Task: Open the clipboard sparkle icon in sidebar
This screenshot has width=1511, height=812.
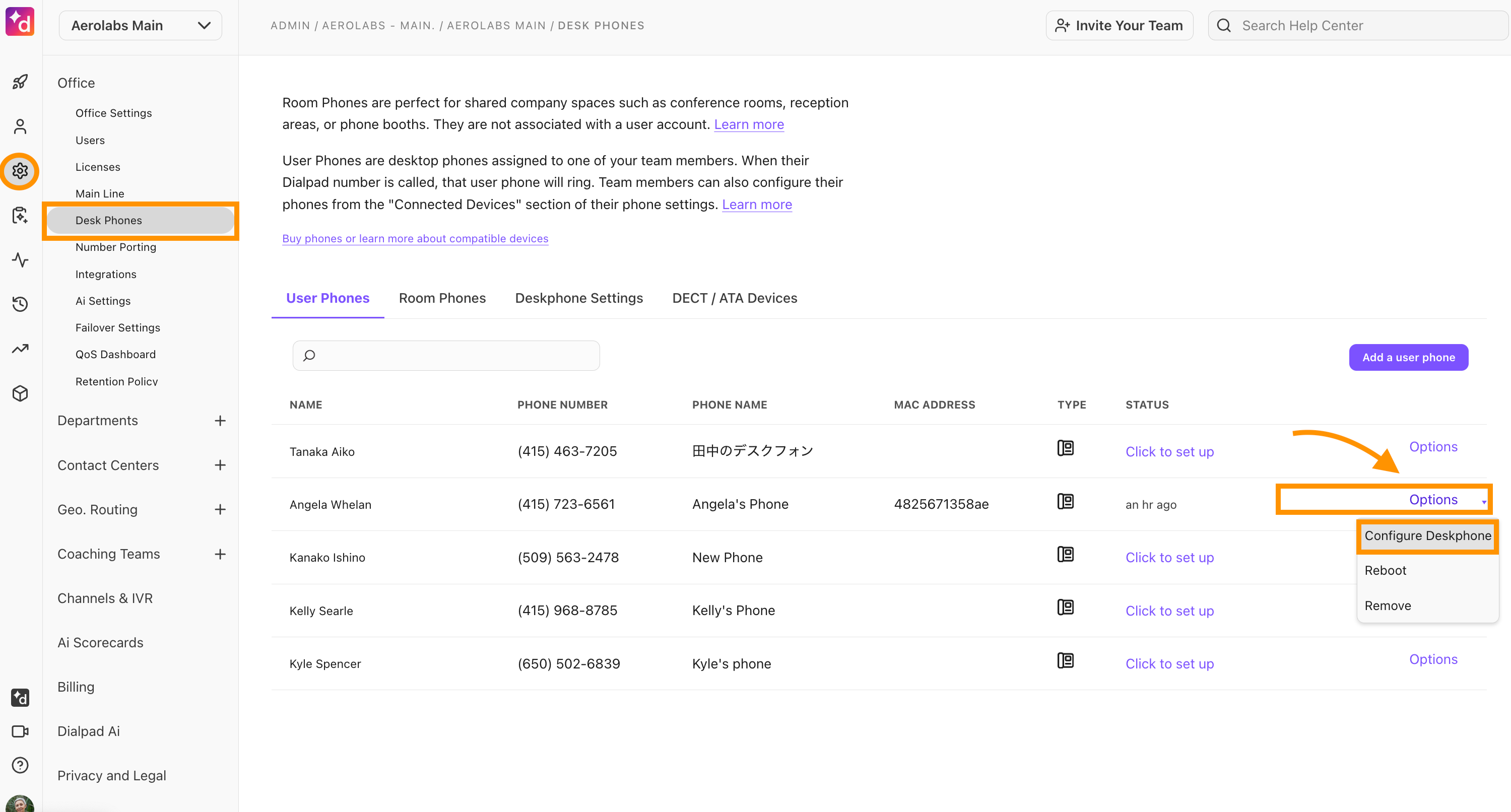Action: (20, 215)
